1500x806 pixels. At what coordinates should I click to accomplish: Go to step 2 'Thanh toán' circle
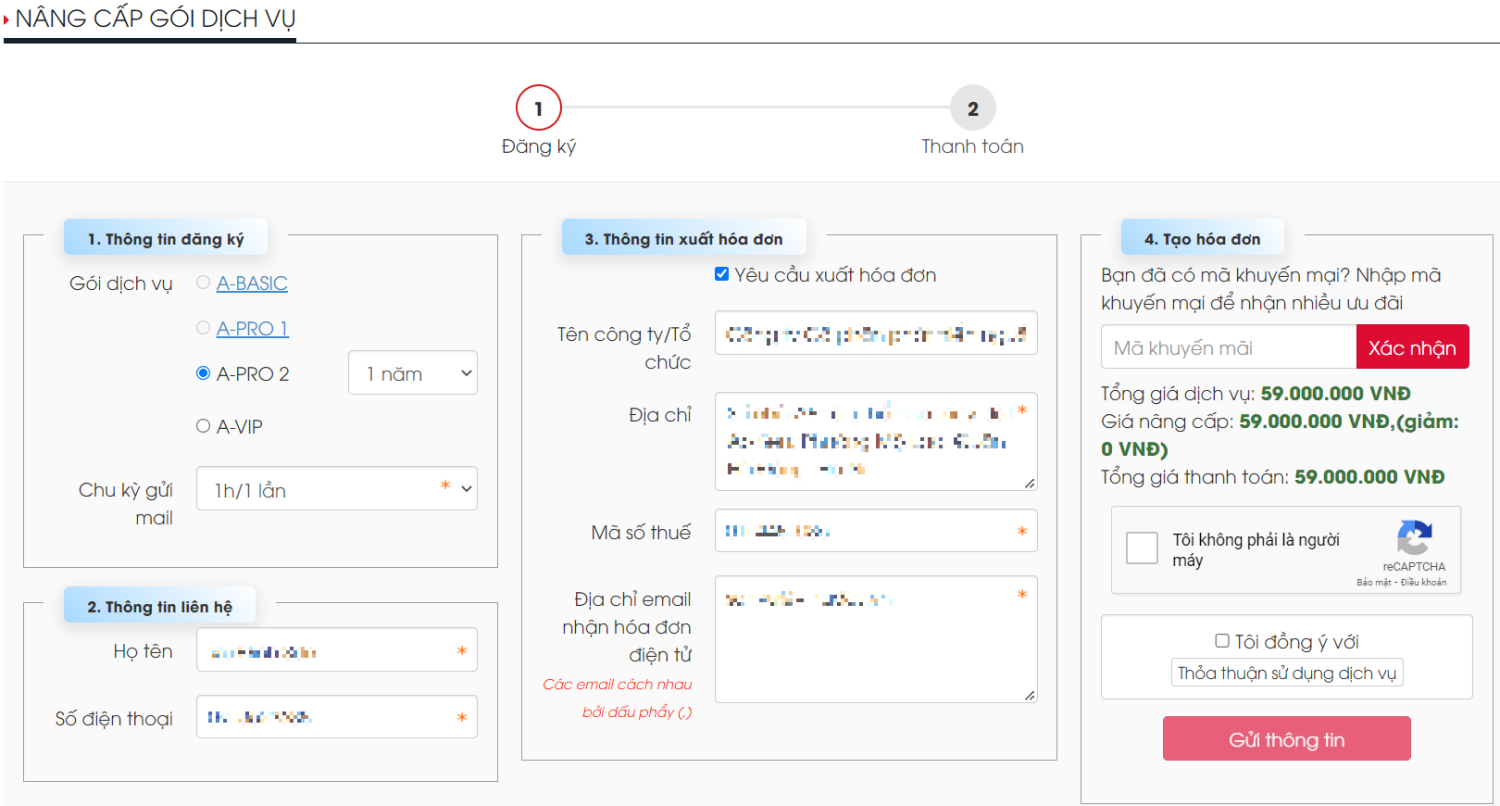pyautogui.click(x=973, y=109)
